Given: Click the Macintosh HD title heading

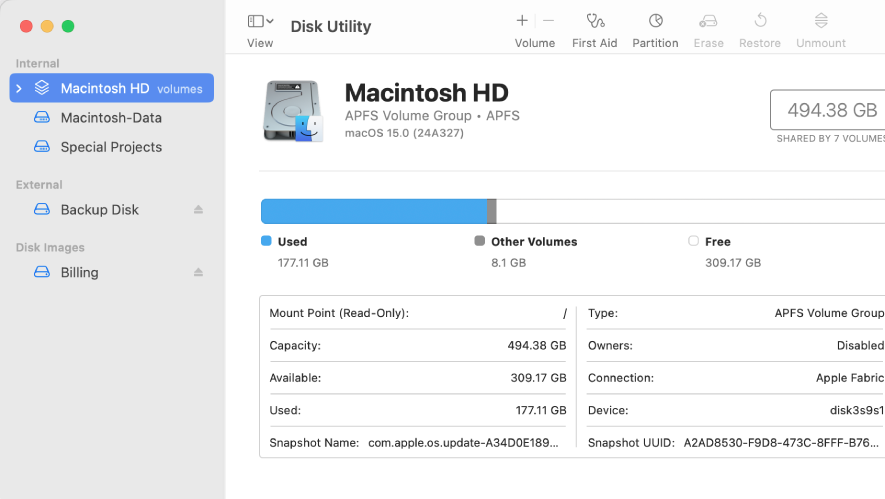Looking at the screenshot, I should click(x=427, y=93).
